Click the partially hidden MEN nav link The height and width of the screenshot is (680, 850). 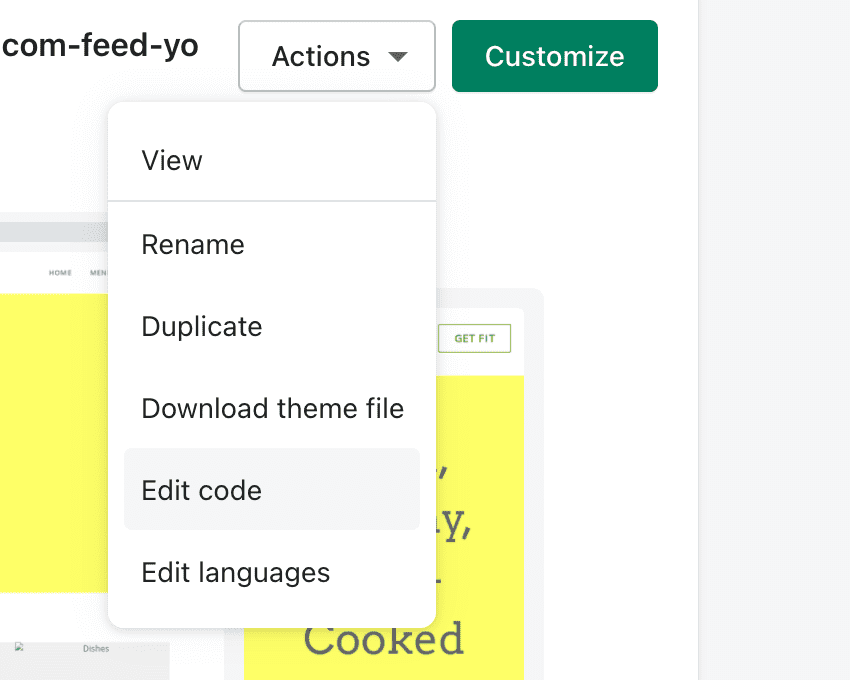(x=99, y=273)
